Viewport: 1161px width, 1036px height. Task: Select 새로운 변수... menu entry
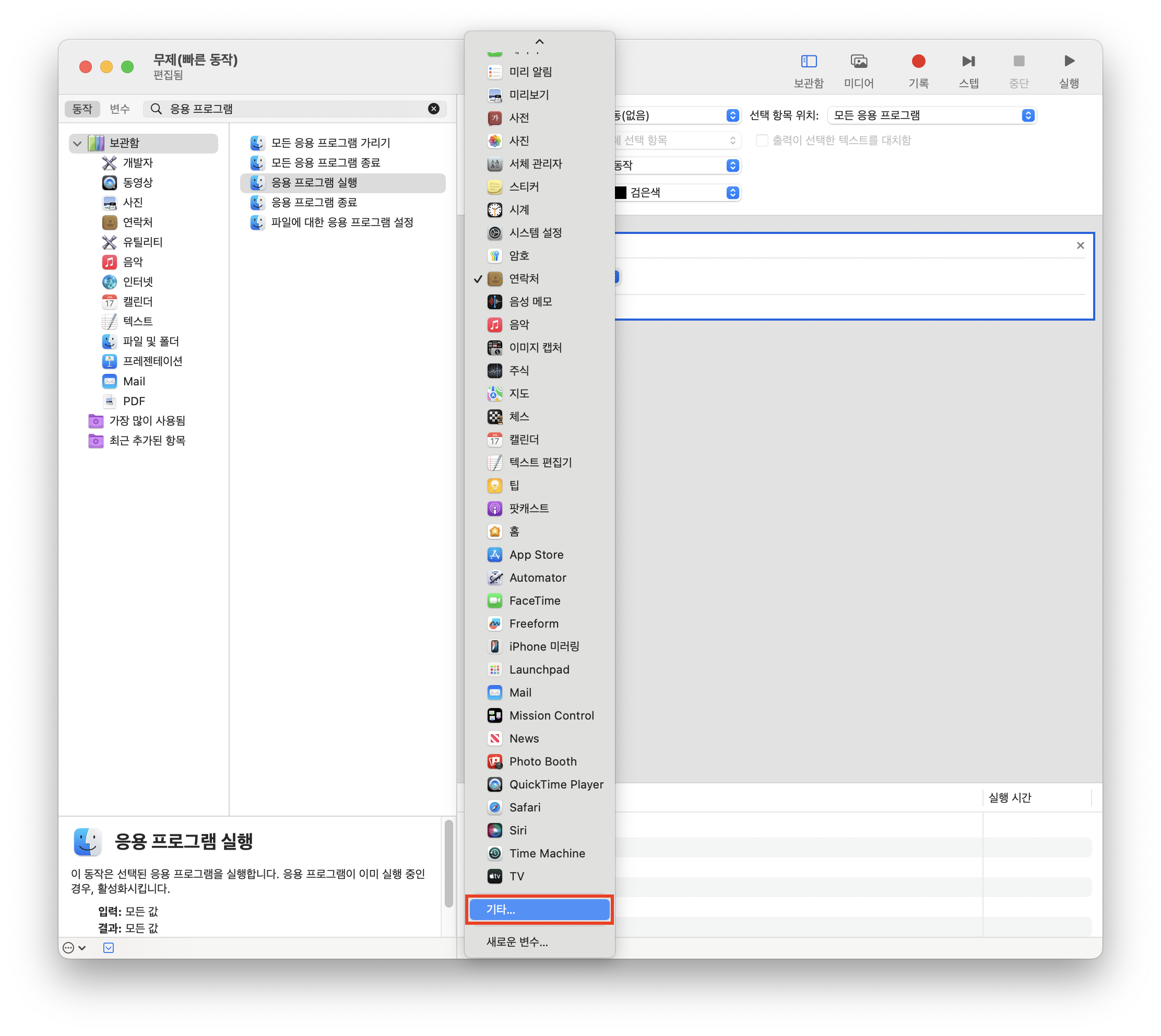pos(517,942)
